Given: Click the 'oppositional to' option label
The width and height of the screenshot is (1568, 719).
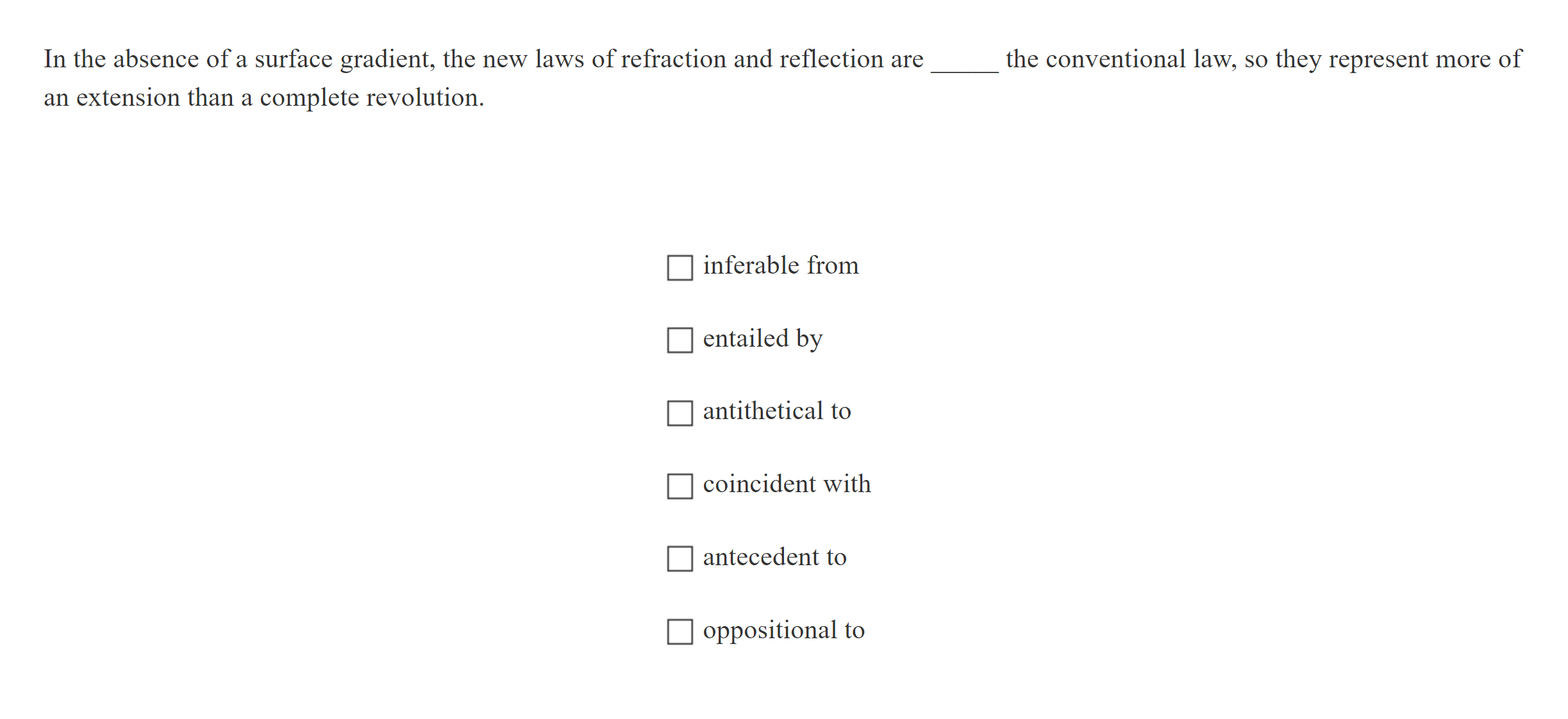Looking at the screenshot, I should coord(782,631).
